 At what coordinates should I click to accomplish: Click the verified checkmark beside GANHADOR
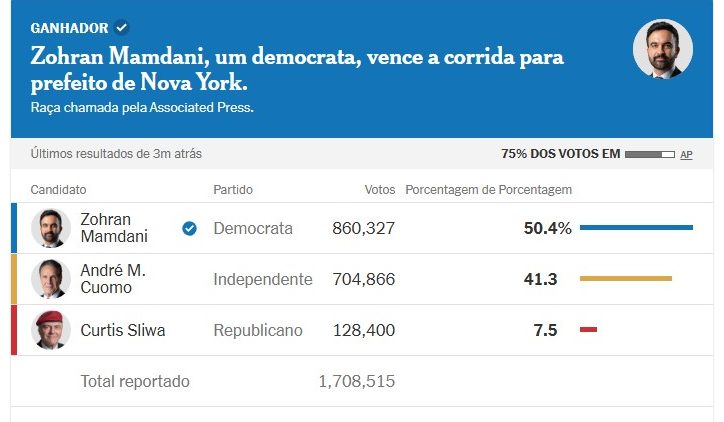point(122,27)
